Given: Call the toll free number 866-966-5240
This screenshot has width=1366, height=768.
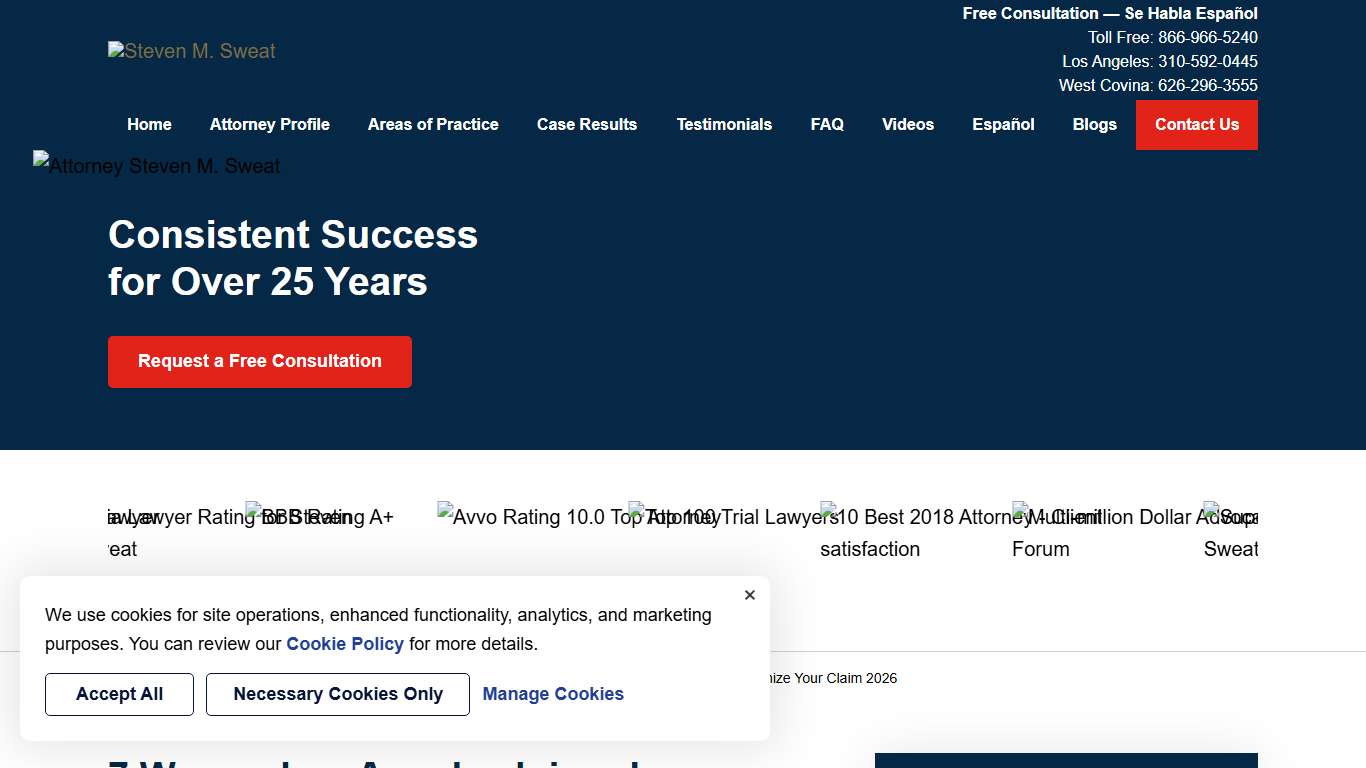Looking at the screenshot, I should (1207, 38).
